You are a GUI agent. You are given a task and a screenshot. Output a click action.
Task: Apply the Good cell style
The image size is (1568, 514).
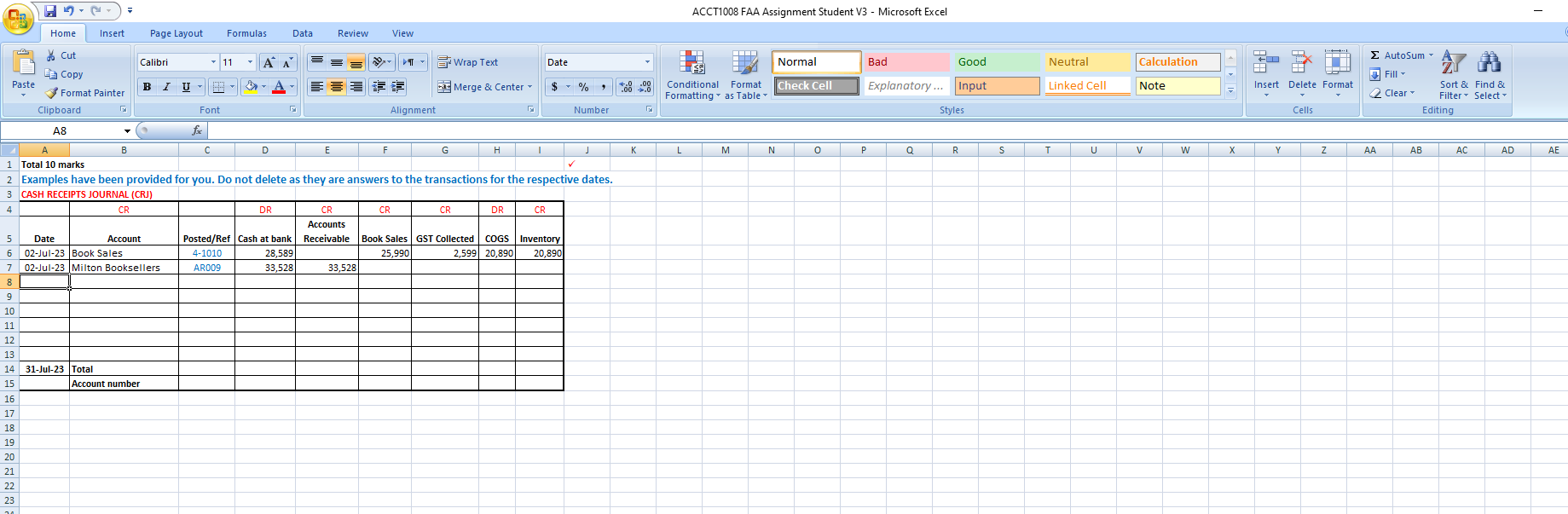[x=997, y=62]
